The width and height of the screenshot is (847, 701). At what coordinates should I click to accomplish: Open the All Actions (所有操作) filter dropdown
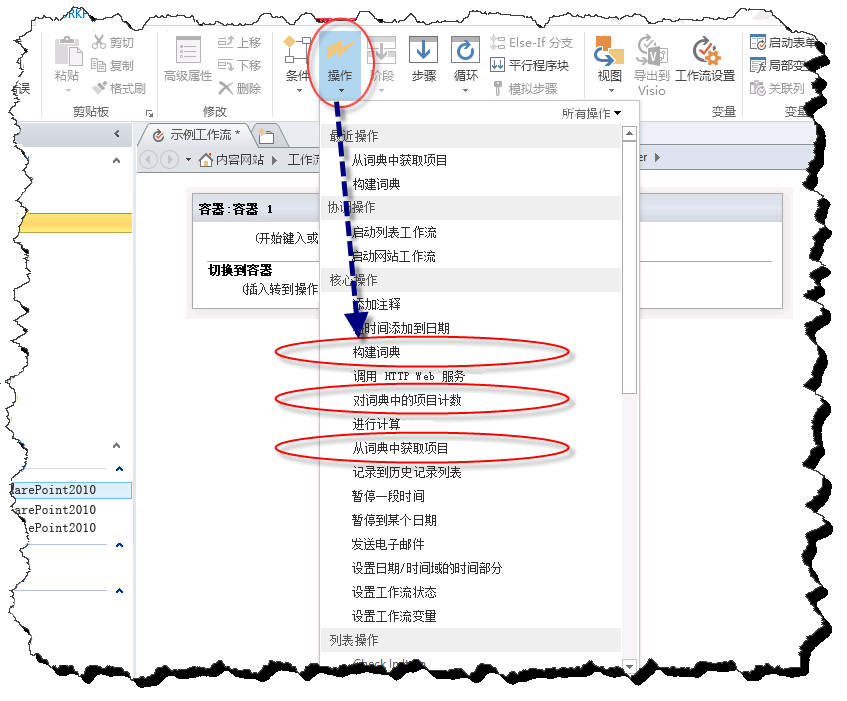591,113
